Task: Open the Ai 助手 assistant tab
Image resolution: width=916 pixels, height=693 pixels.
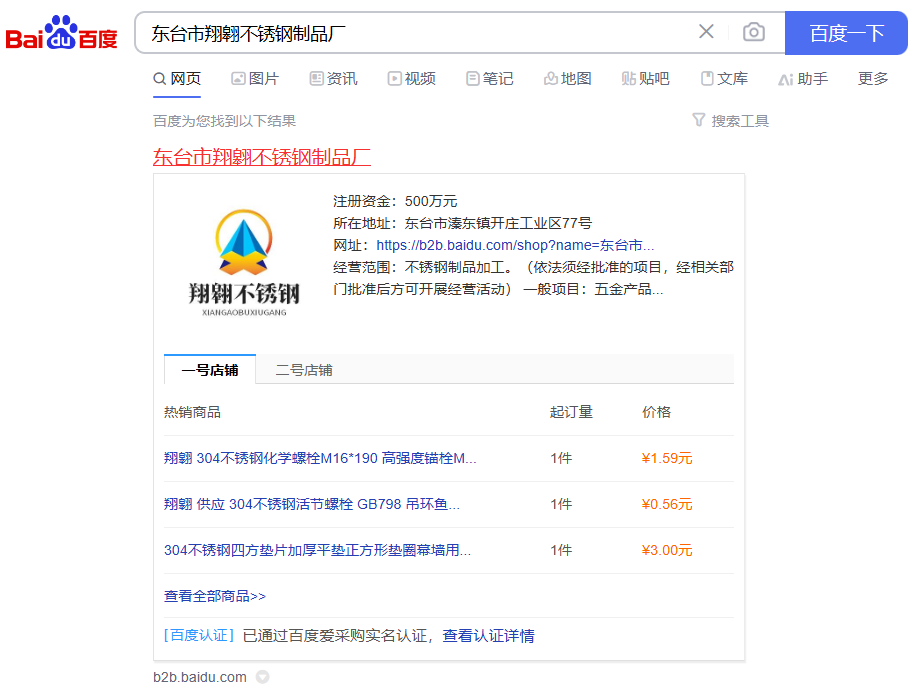Action: pos(802,78)
